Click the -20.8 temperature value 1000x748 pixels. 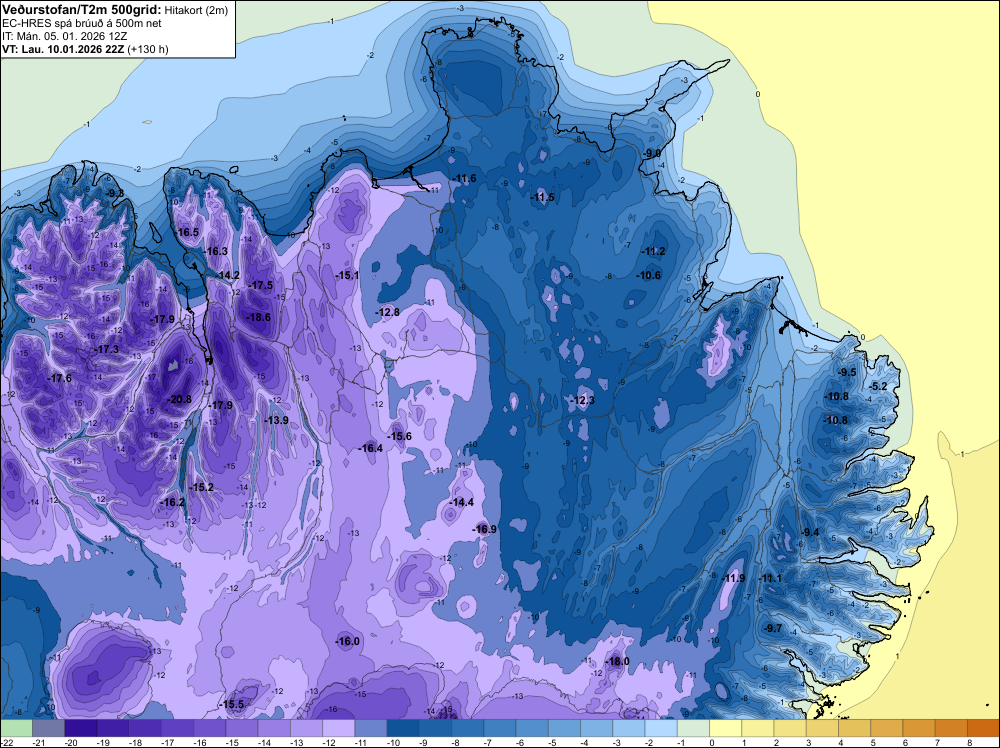click(x=179, y=400)
